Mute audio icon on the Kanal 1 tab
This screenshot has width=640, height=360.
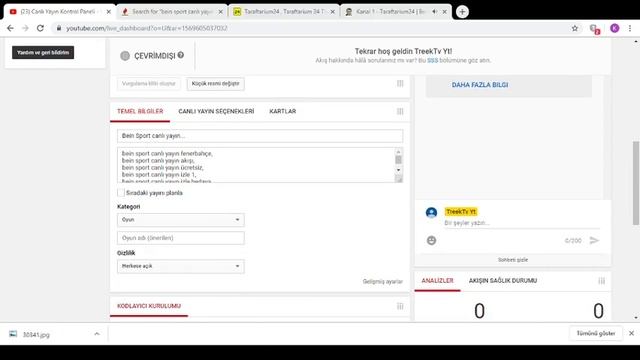pyautogui.click(x=434, y=12)
